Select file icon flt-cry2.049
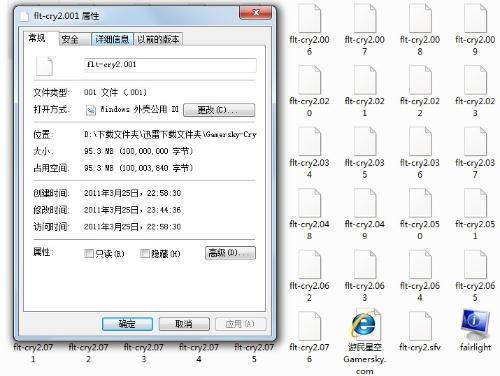The width and height of the screenshot is (500, 376). tap(365, 203)
